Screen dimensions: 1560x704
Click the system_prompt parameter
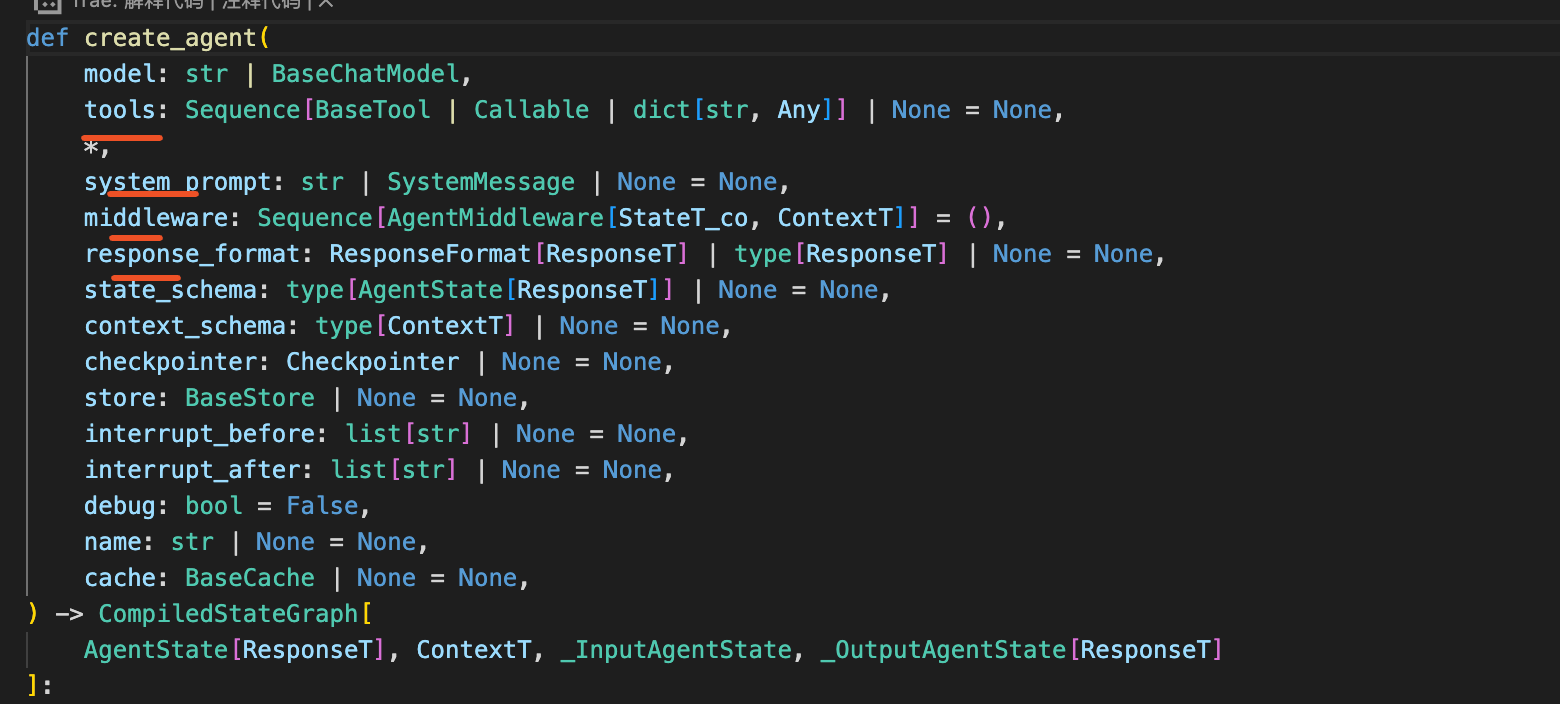[178, 182]
